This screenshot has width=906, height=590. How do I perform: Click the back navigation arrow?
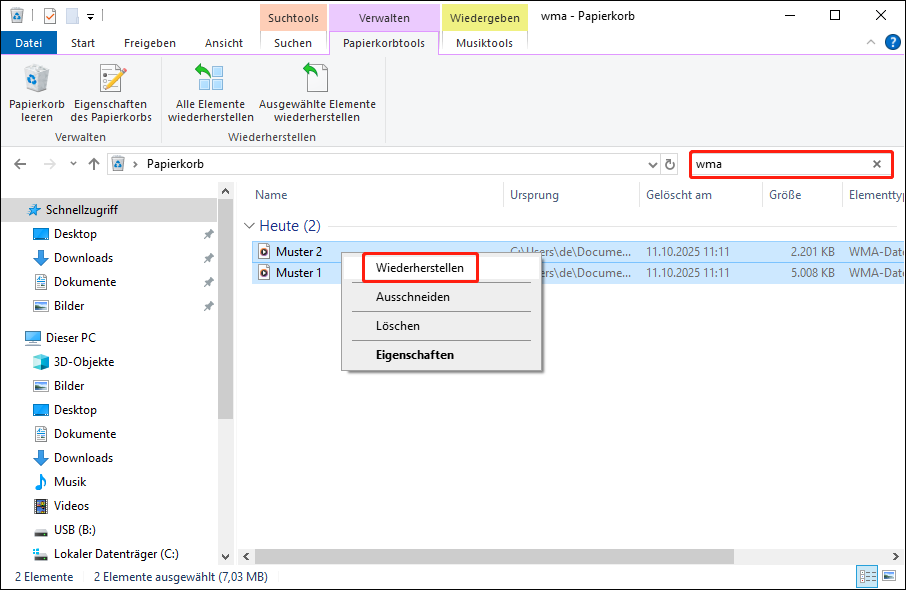pos(20,164)
